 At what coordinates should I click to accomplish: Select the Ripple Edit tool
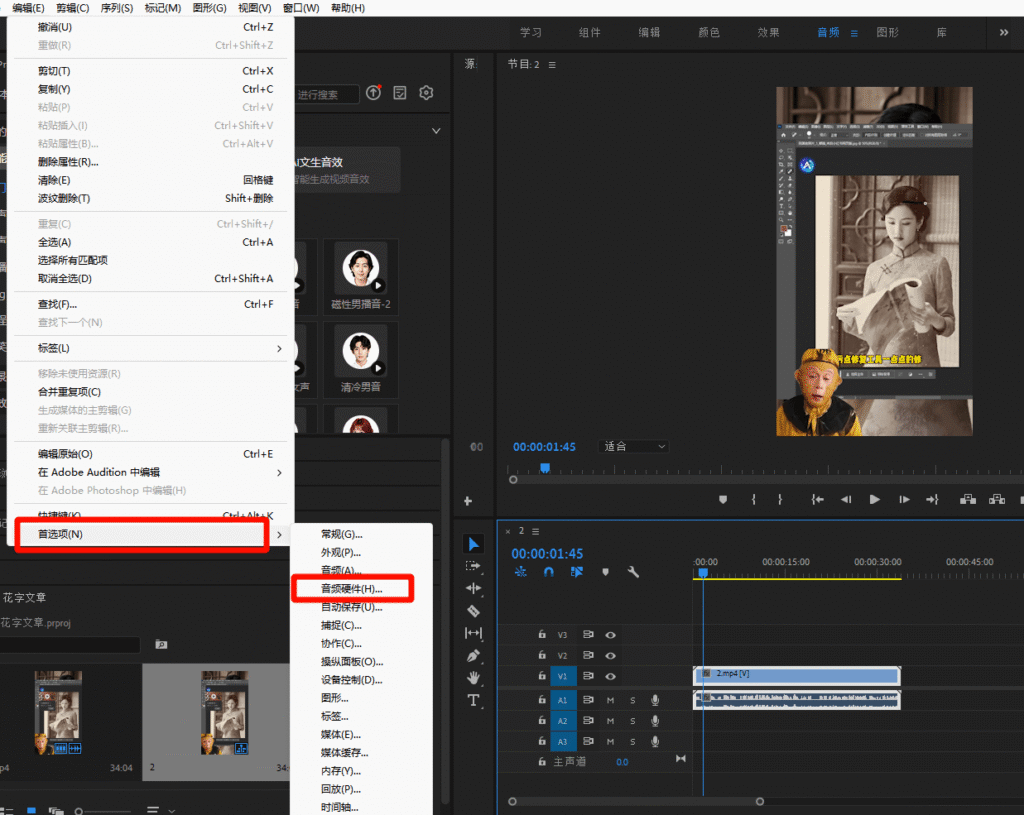474,588
